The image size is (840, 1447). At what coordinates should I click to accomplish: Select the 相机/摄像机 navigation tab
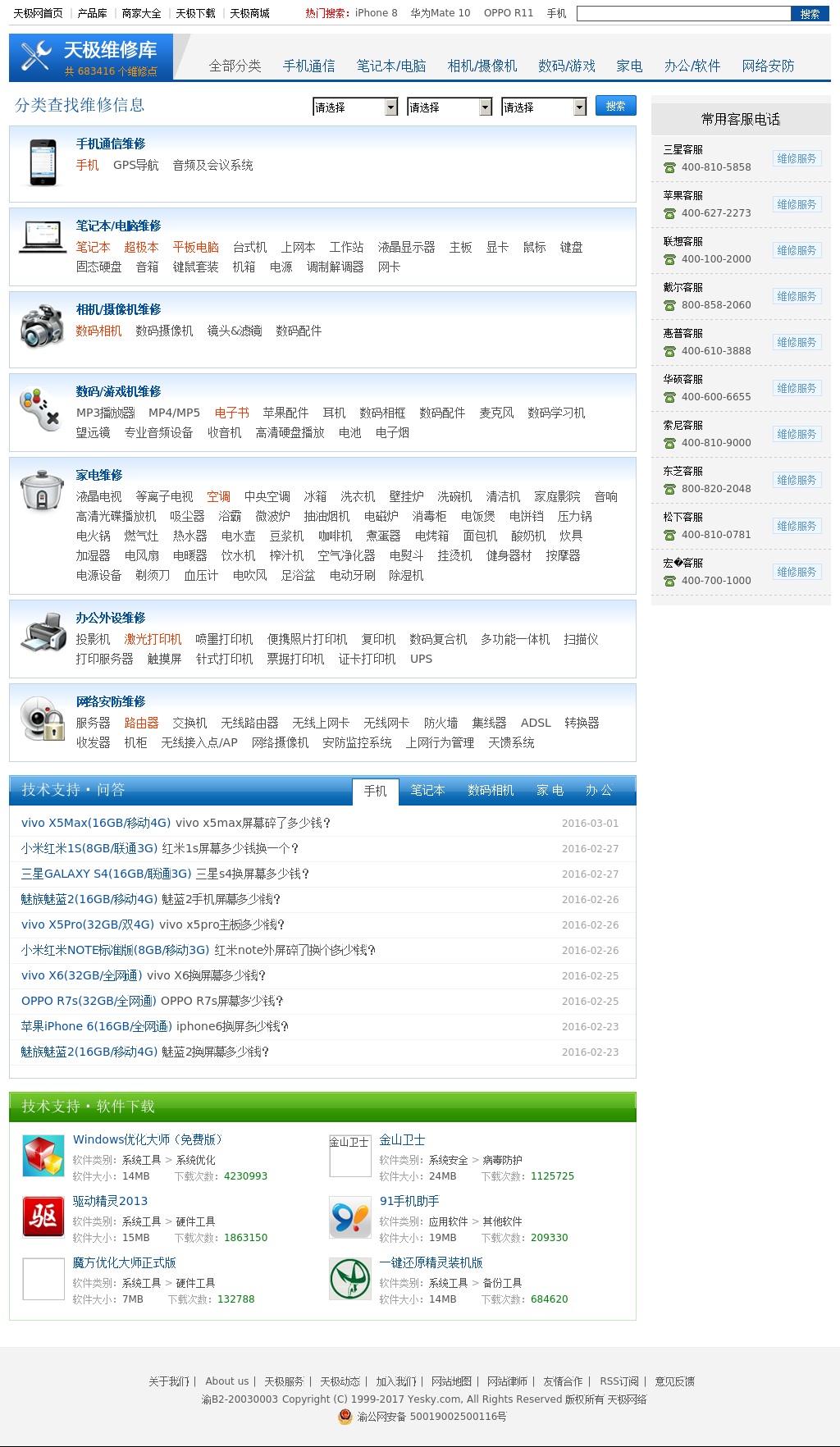pyautogui.click(x=482, y=66)
